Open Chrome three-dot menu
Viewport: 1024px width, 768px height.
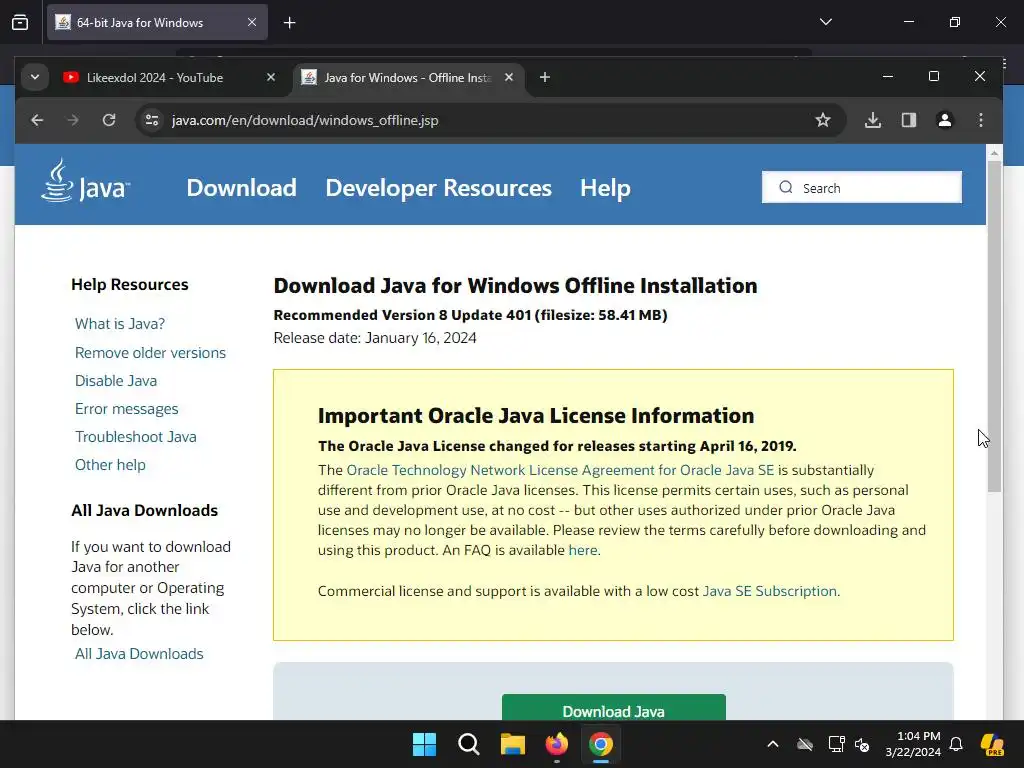pos(981,120)
